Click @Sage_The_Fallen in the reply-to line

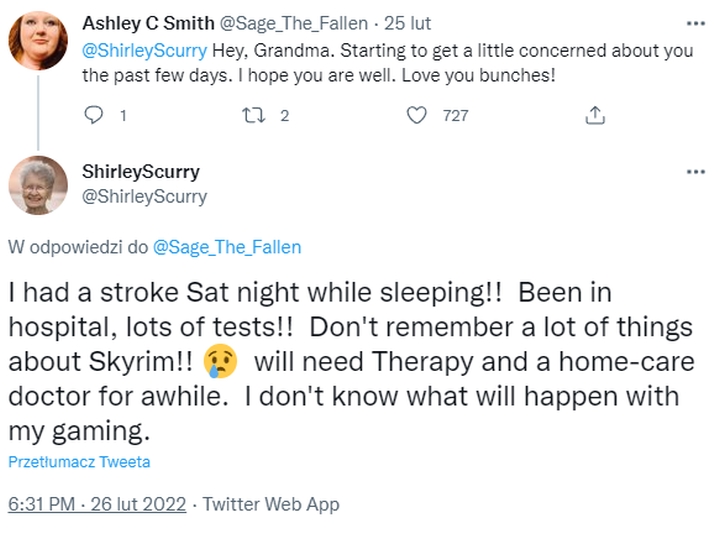(x=227, y=247)
